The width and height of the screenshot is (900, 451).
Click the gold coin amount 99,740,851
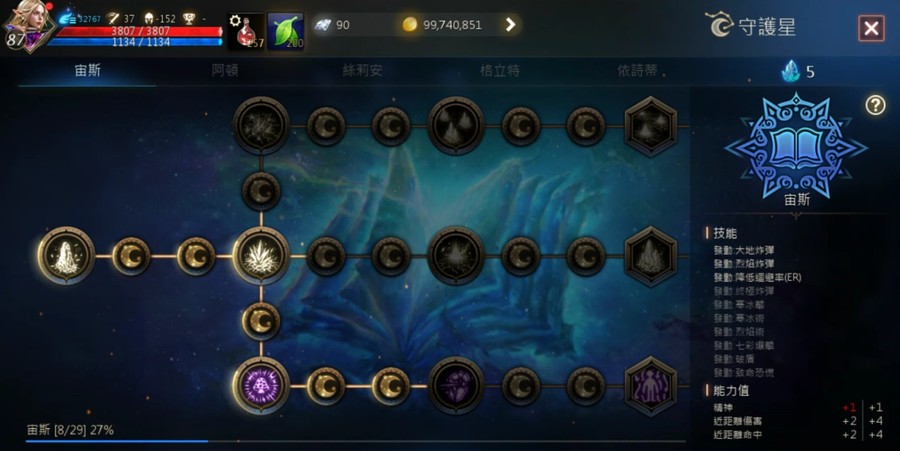452,25
